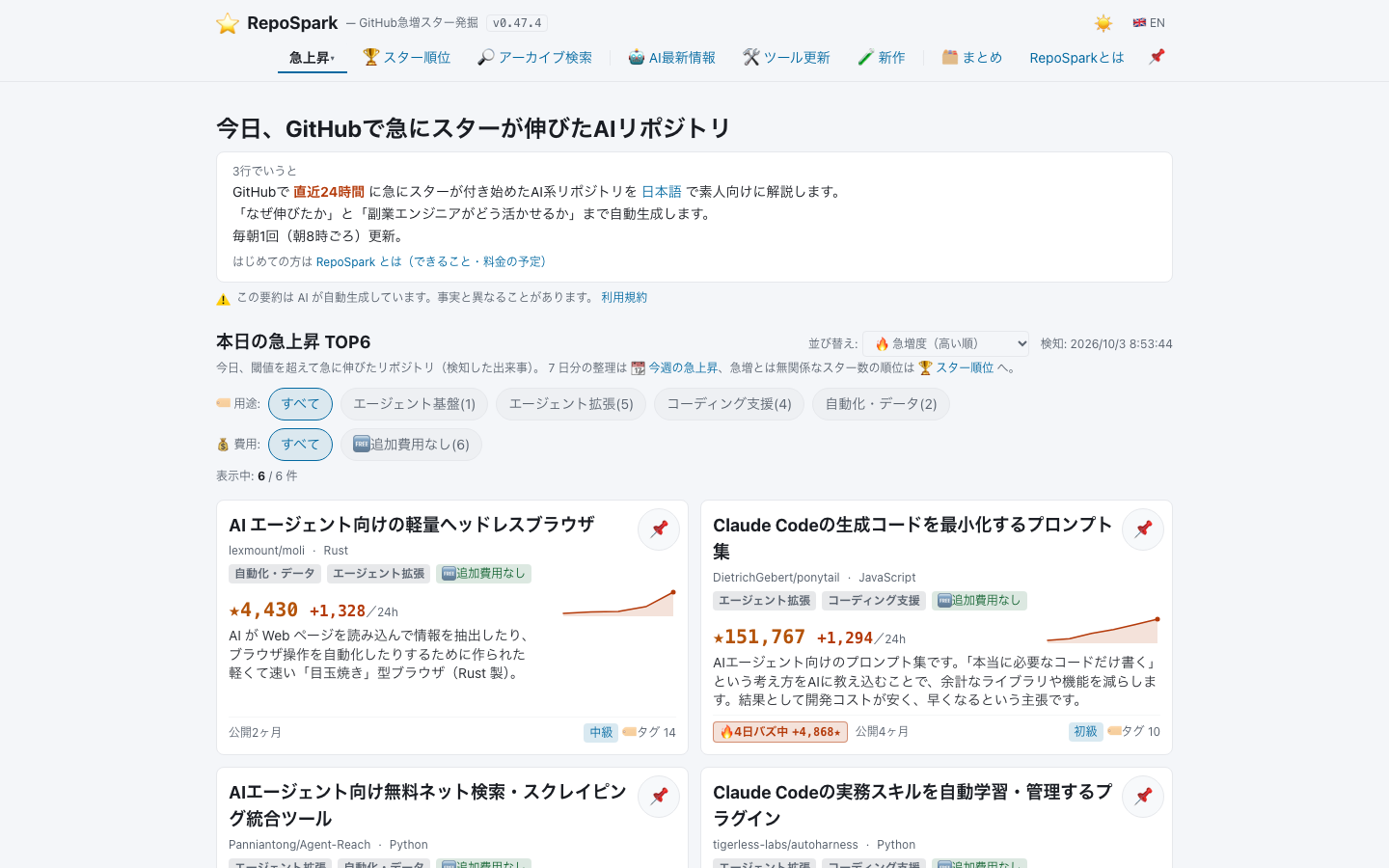The image size is (1389, 868).
Task: Follow the スター順位 link below the TOP6 heading
Action: pyautogui.click(x=965, y=367)
